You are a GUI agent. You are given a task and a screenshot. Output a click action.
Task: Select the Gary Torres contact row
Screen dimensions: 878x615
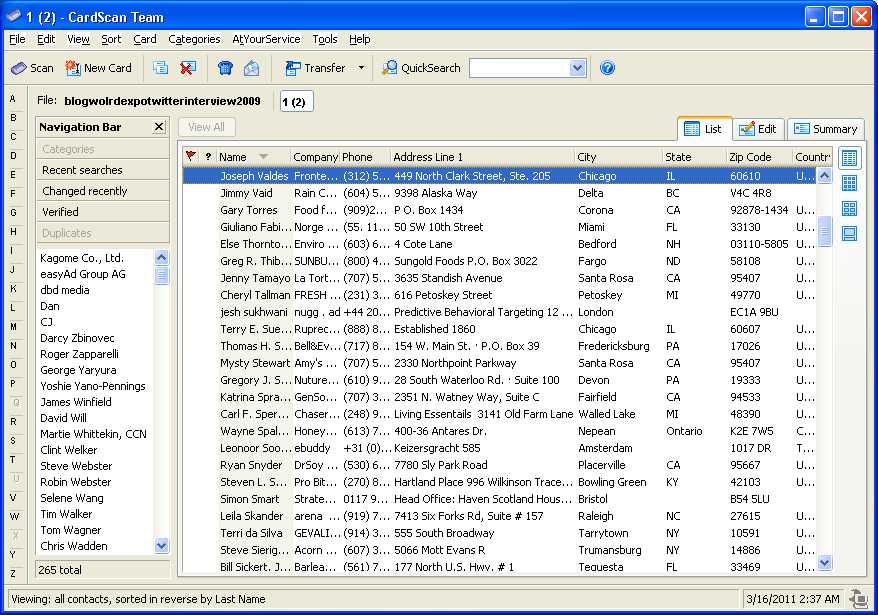coord(499,210)
